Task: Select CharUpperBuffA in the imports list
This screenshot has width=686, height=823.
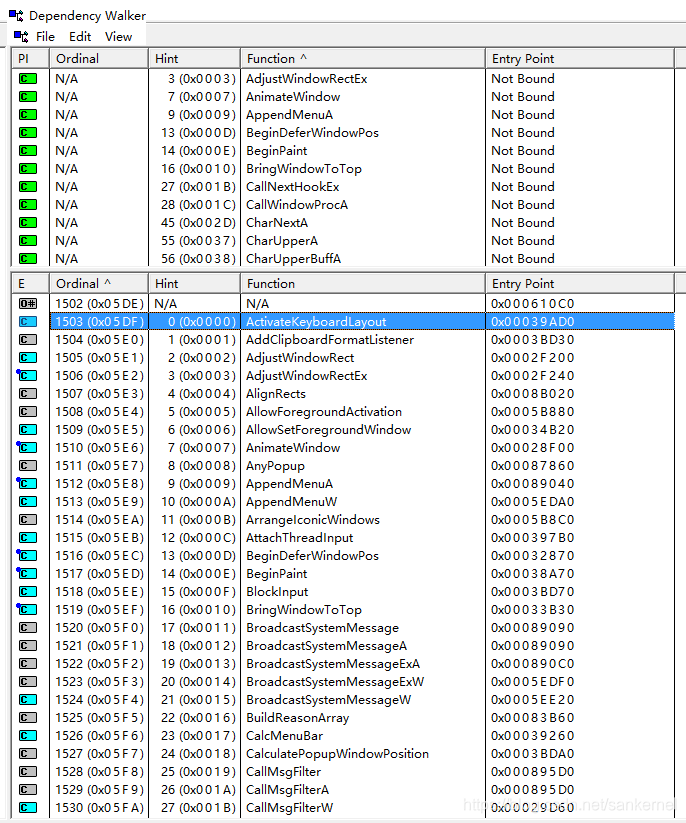Action: click(x=293, y=259)
